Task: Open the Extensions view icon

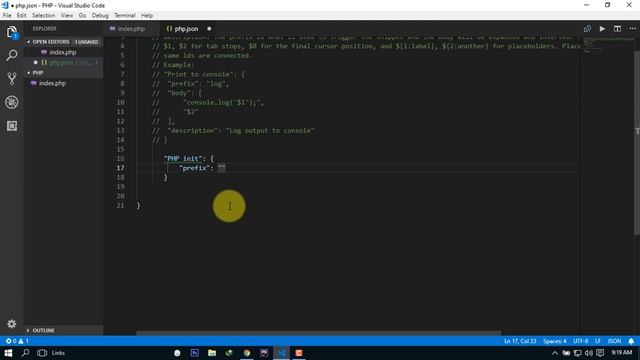Action: tap(12, 126)
